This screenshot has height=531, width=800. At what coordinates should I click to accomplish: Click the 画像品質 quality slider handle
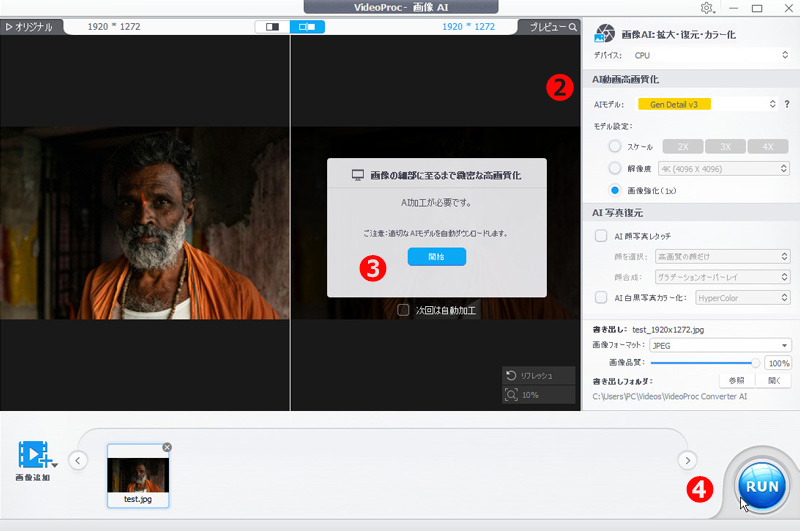(x=755, y=363)
